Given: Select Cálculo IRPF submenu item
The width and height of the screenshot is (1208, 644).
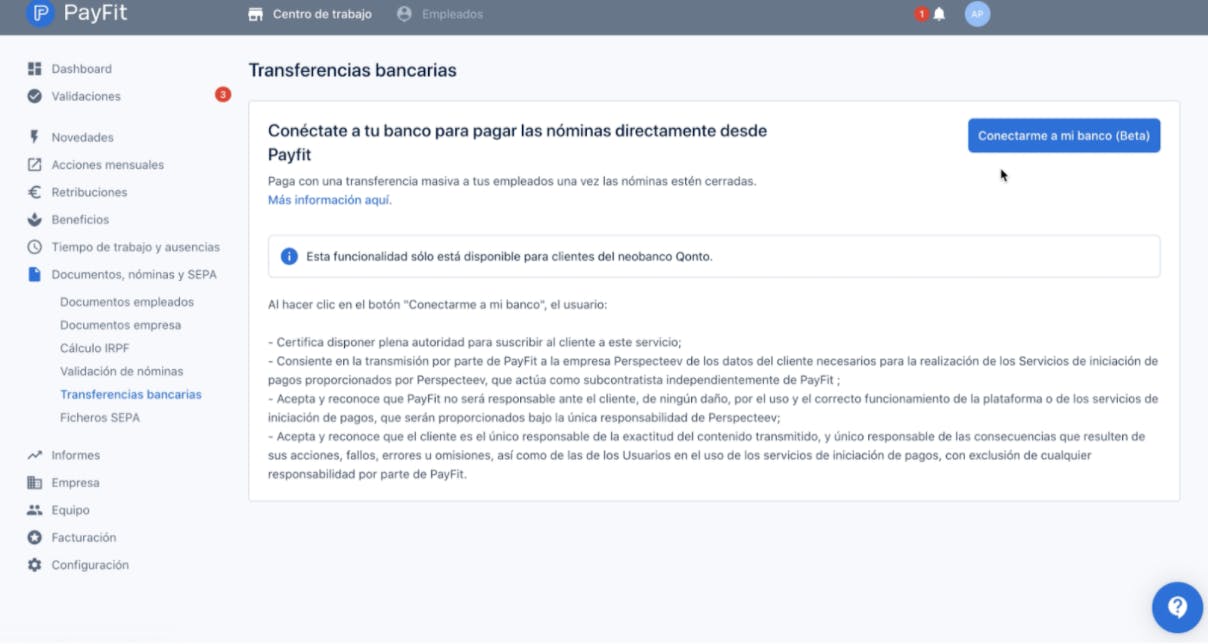Looking at the screenshot, I should [x=94, y=348].
